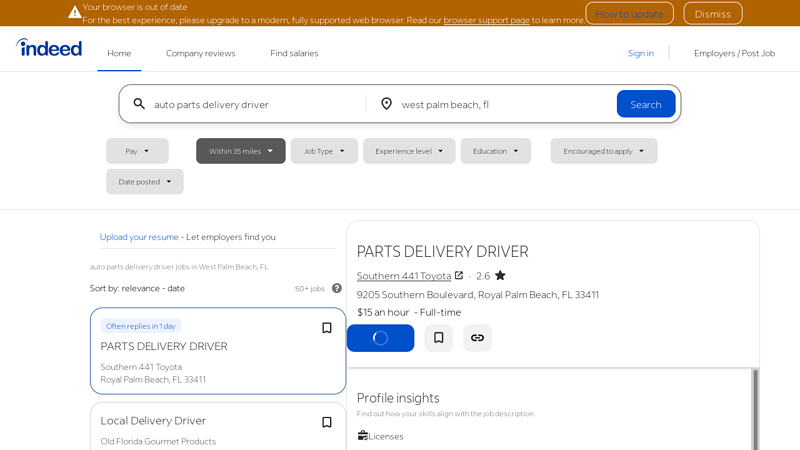800x450 pixels.
Task: Go to Find salaries tab
Action: tap(294, 53)
